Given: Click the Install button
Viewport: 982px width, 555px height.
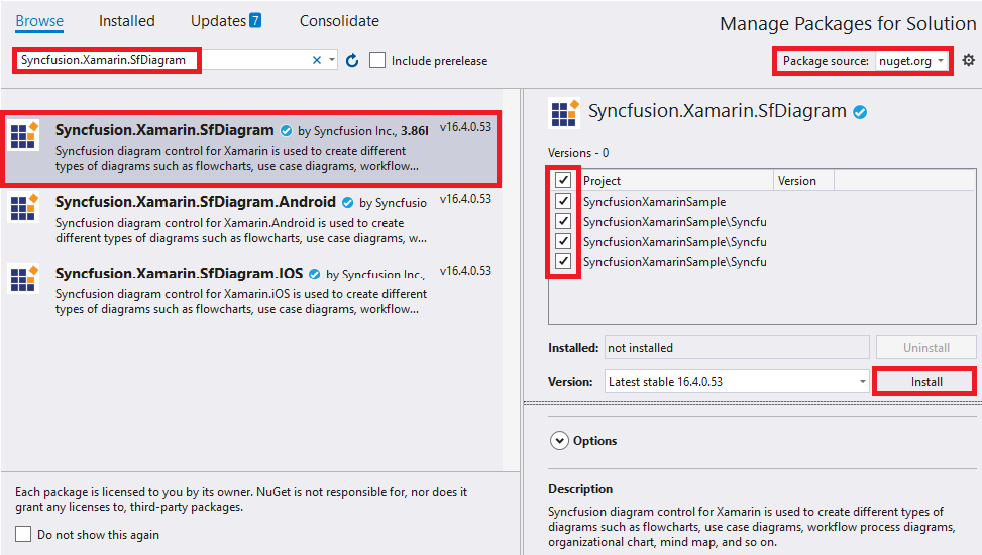Looking at the screenshot, I should 925,381.
